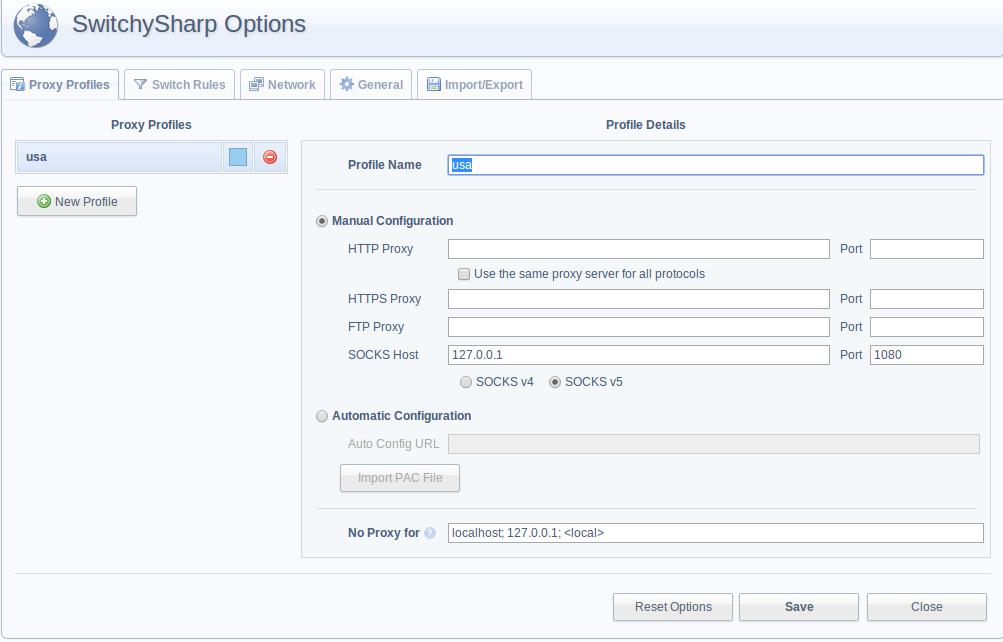Change the usa profile color swatch
1003x642 pixels.
238,157
